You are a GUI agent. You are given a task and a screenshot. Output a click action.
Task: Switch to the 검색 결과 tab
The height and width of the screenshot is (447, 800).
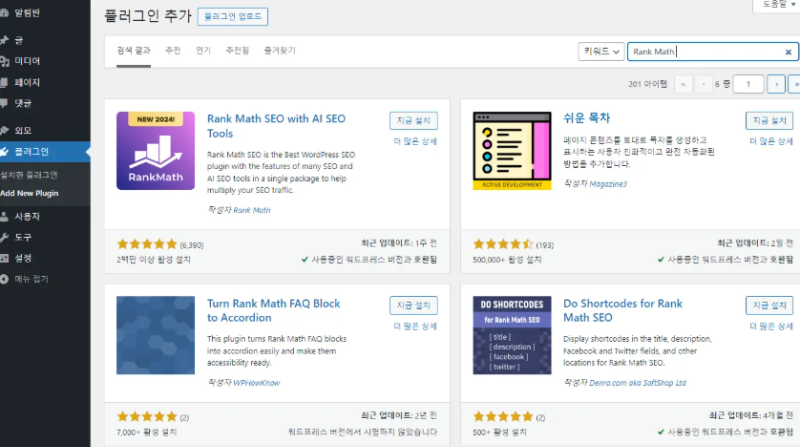(x=134, y=51)
